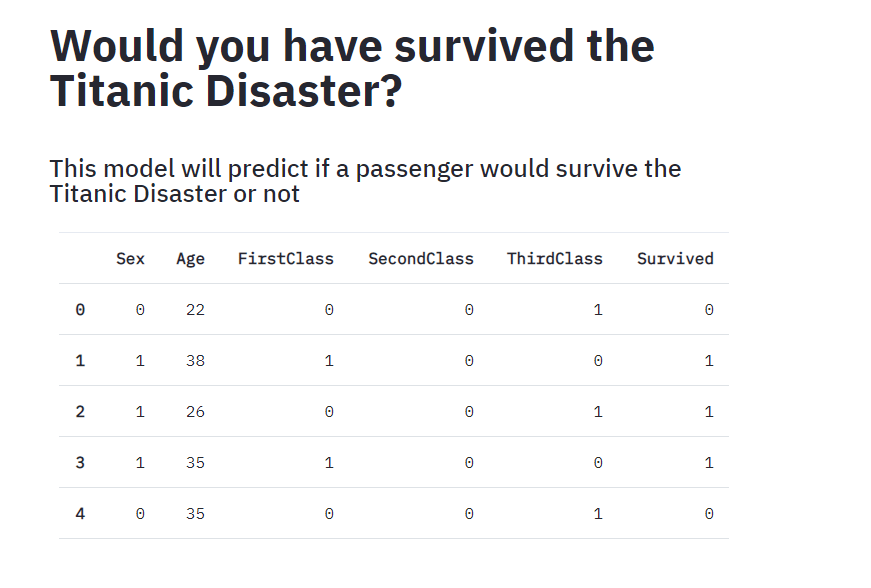Screen dimensions: 871x588
Task: Click the Age cell showing 38
Action: pyautogui.click(x=195, y=360)
